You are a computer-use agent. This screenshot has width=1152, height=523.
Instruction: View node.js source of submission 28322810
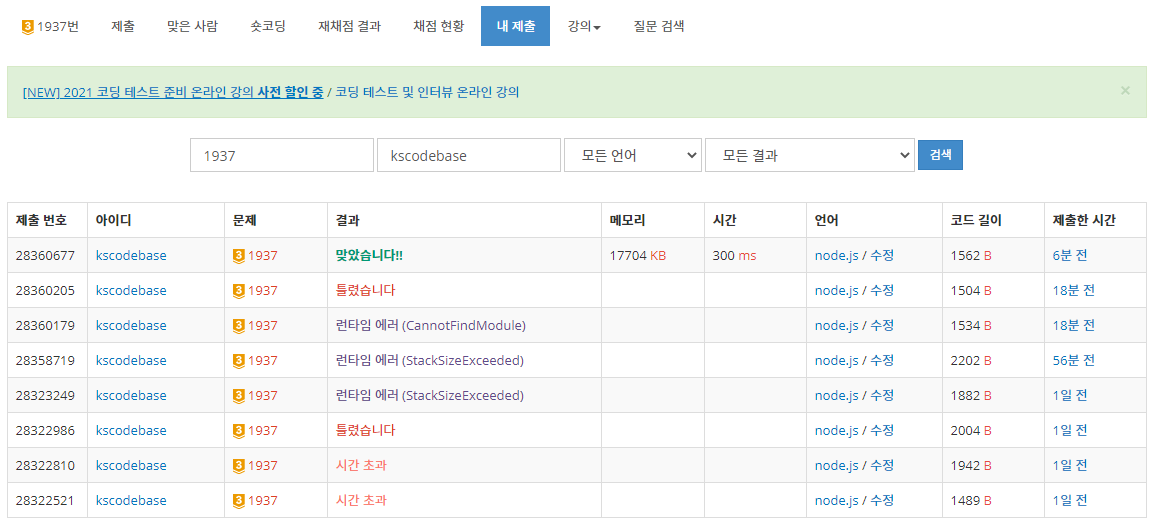[x=837, y=466]
